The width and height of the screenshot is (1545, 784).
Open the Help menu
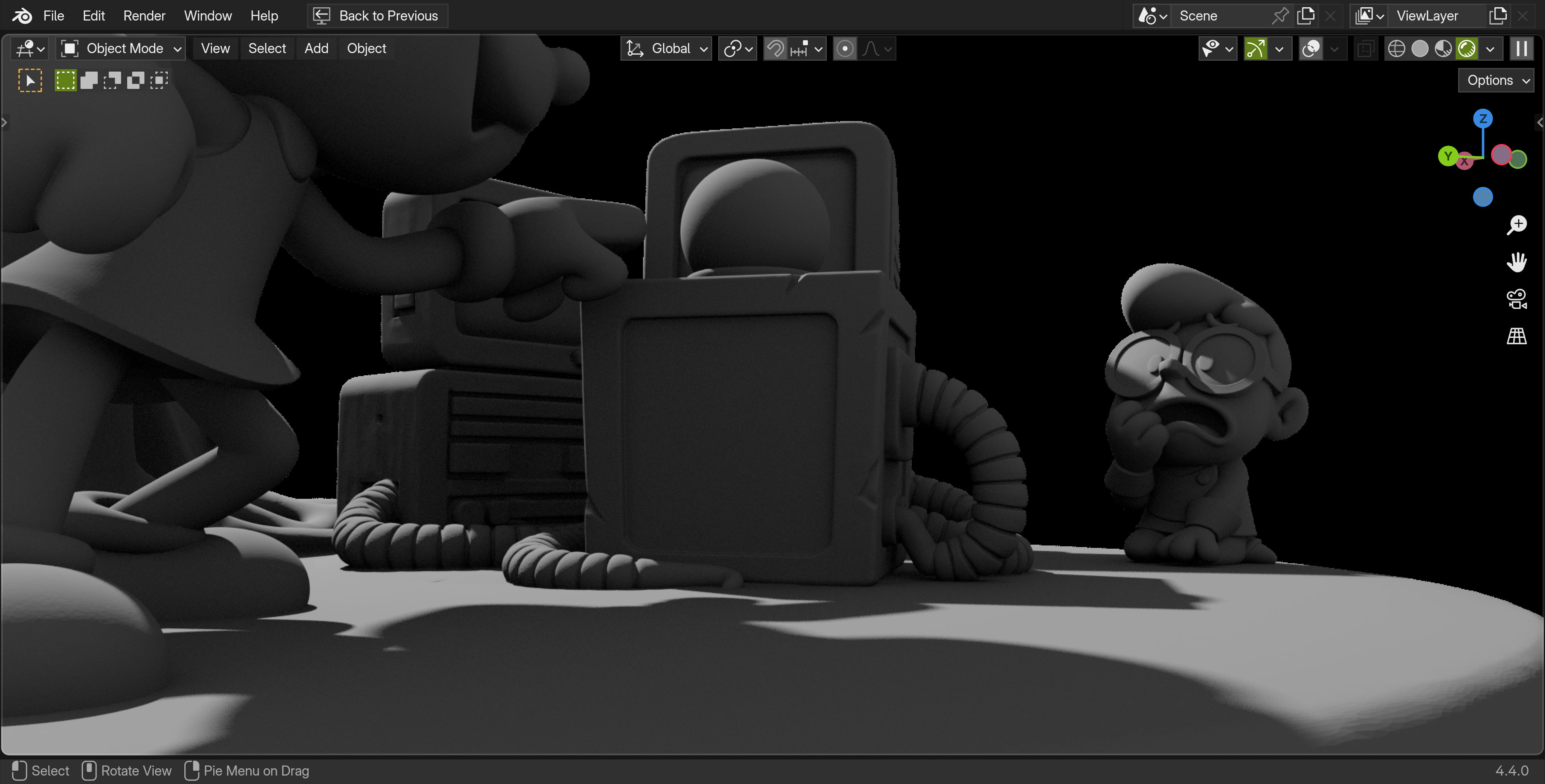[x=264, y=16]
